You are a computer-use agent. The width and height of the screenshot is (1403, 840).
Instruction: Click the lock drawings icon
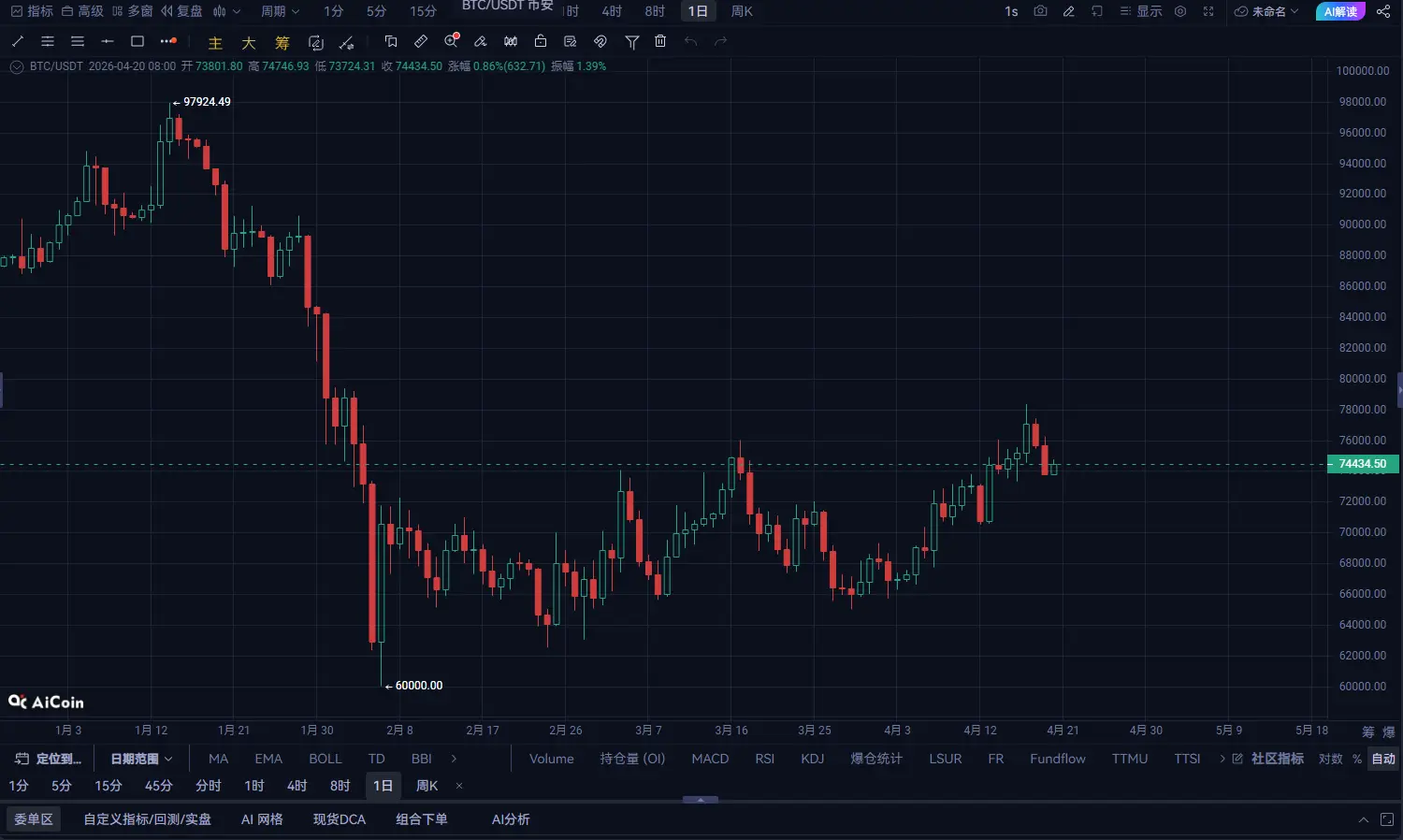[541, 41]
